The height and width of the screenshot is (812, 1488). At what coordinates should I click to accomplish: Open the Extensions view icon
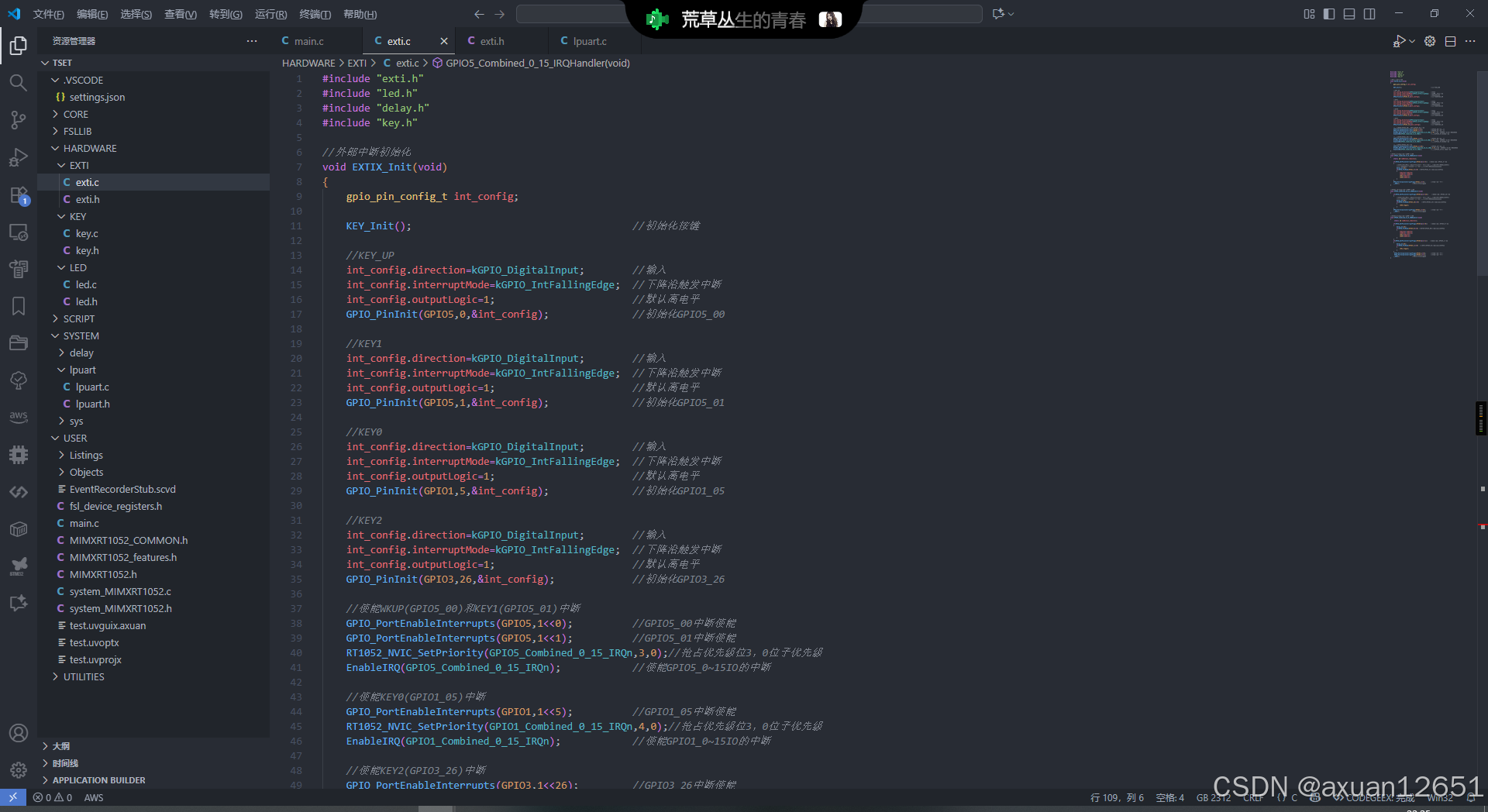click(19, 194)
